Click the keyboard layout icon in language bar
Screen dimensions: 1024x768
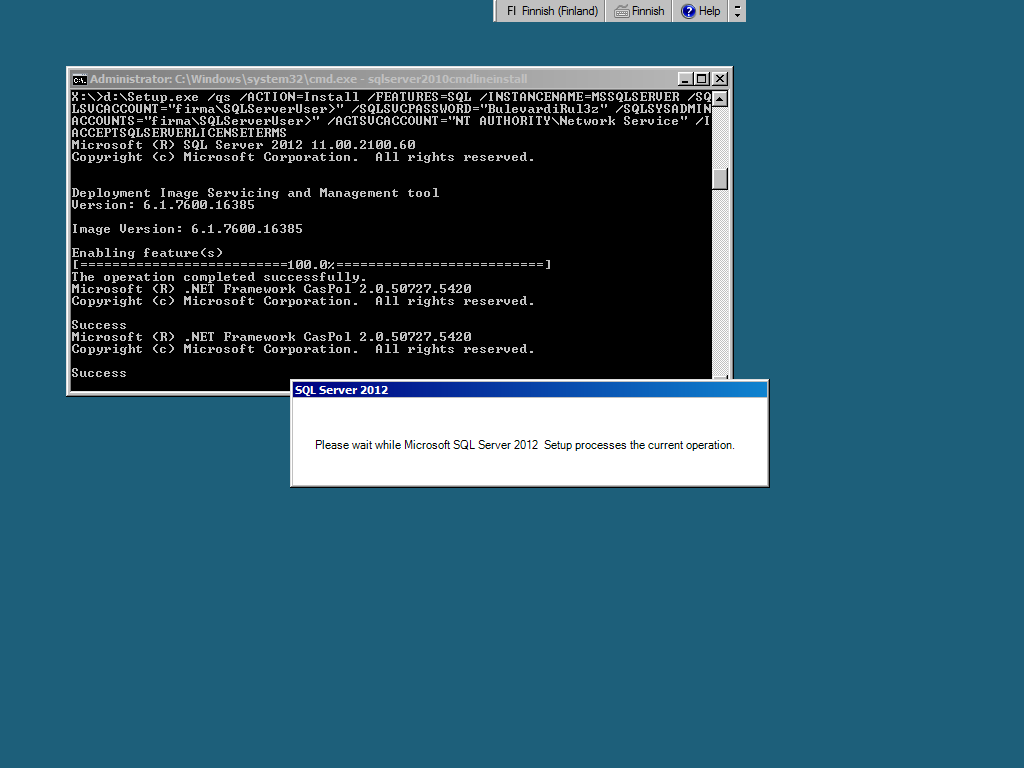coord(621,11)
